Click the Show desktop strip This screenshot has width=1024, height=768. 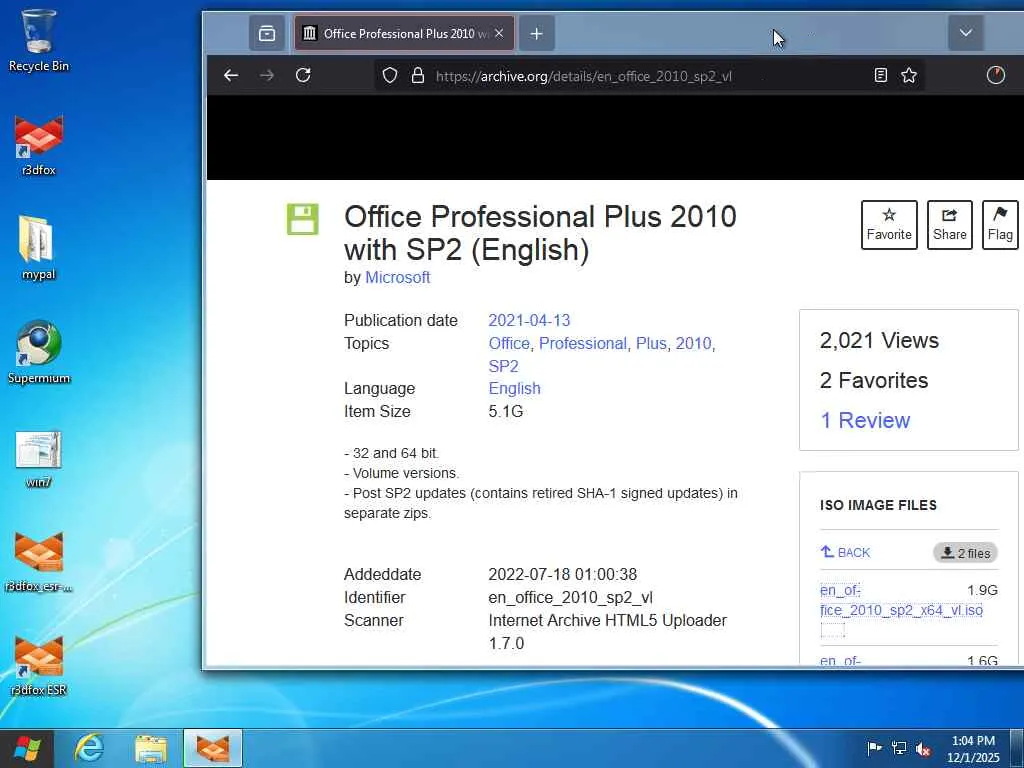click(x=1017, y=748)
